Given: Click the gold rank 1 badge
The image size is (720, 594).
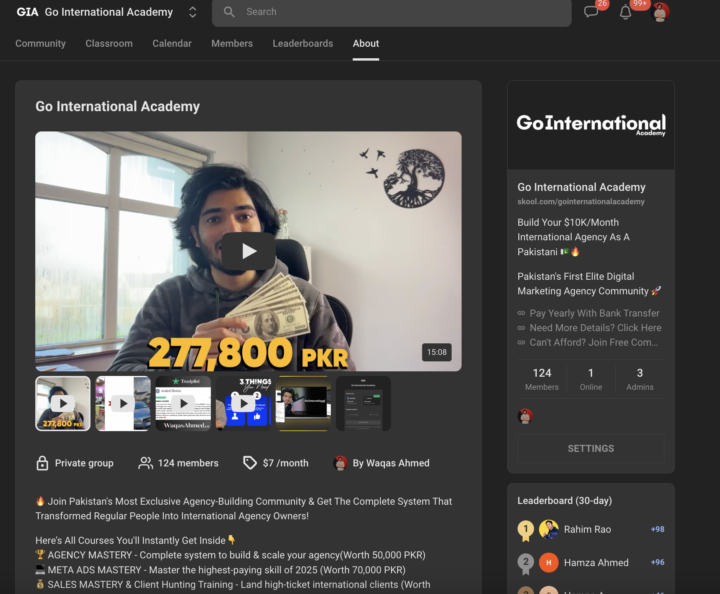Looking at the screenshot, I should click(x=526, y=531).
